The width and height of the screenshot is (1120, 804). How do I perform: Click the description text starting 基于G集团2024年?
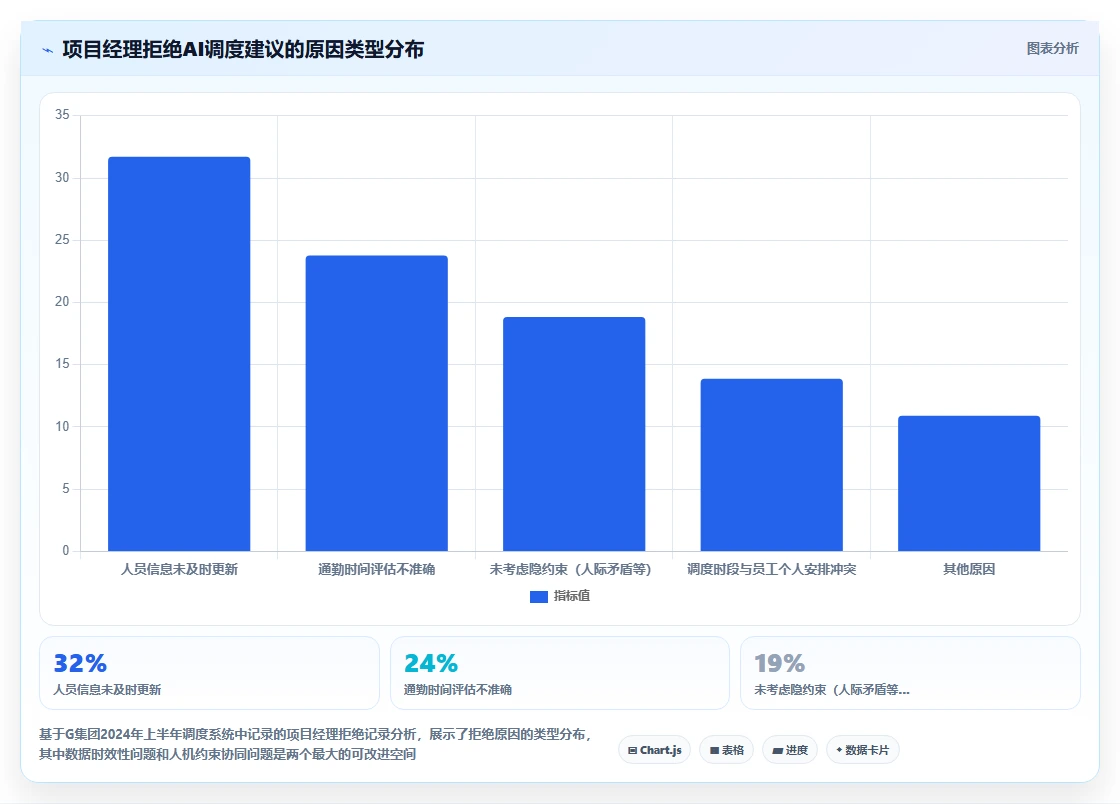[315, 744]
